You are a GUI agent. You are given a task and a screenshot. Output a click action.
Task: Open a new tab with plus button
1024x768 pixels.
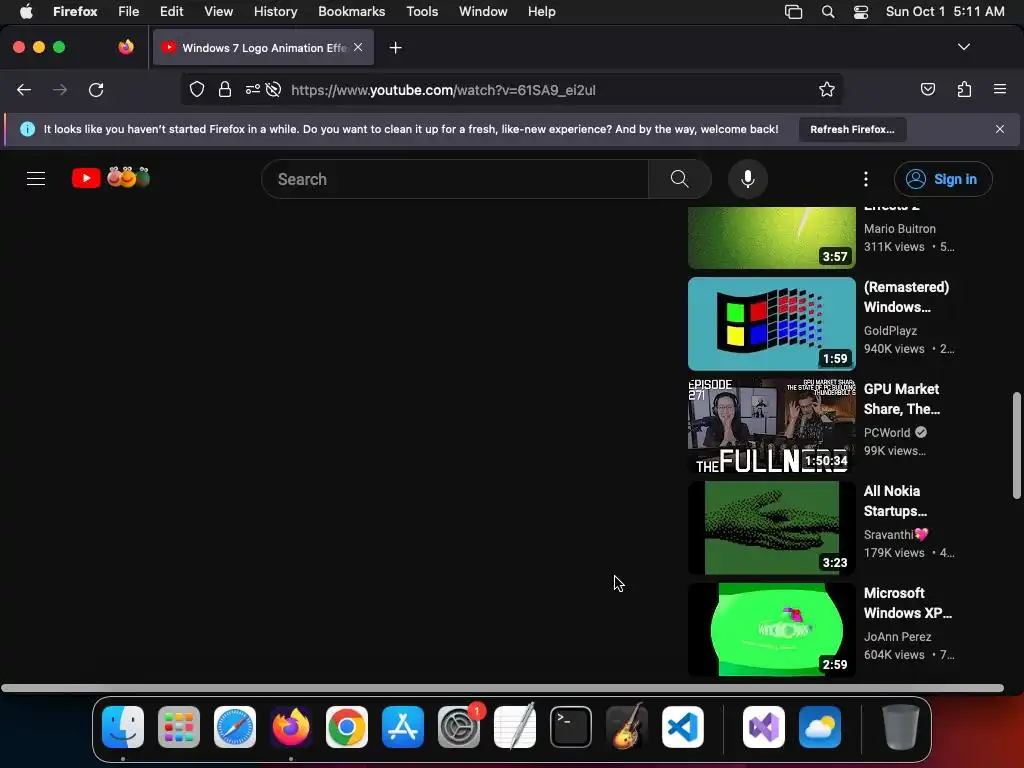pos(395,48)
